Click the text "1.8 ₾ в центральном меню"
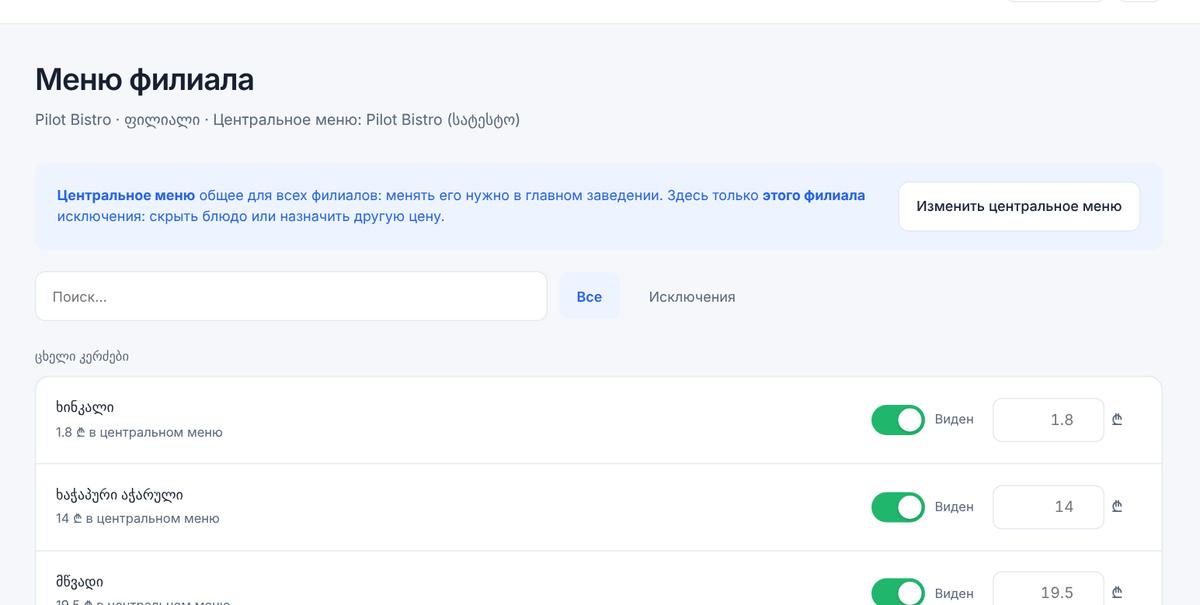The width and height of the screenshot is (1200, 605). pos(139,433)
